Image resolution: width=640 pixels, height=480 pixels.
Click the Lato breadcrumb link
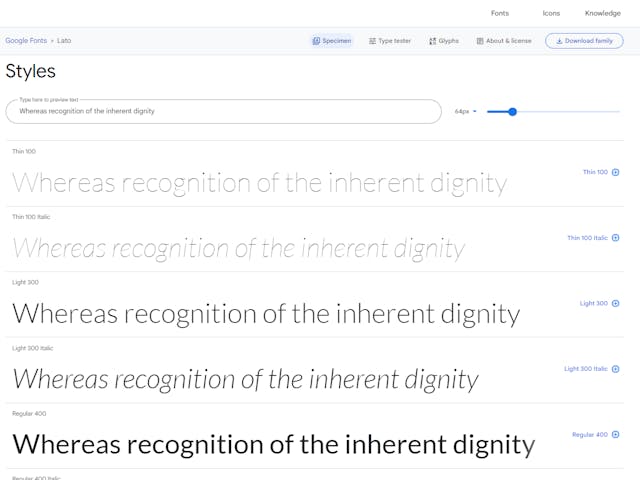(64, 40)
